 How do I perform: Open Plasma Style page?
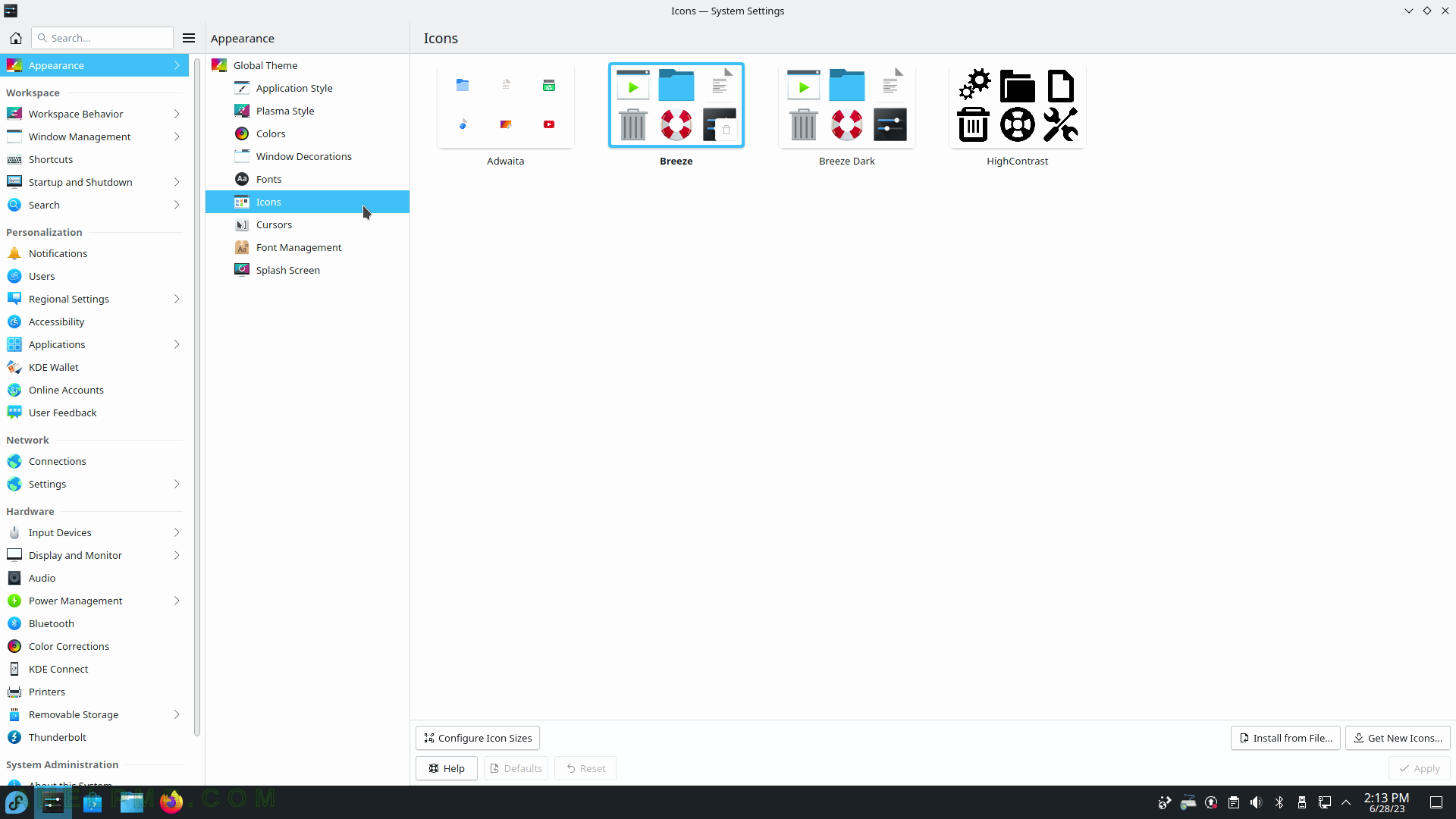[307, 111]
